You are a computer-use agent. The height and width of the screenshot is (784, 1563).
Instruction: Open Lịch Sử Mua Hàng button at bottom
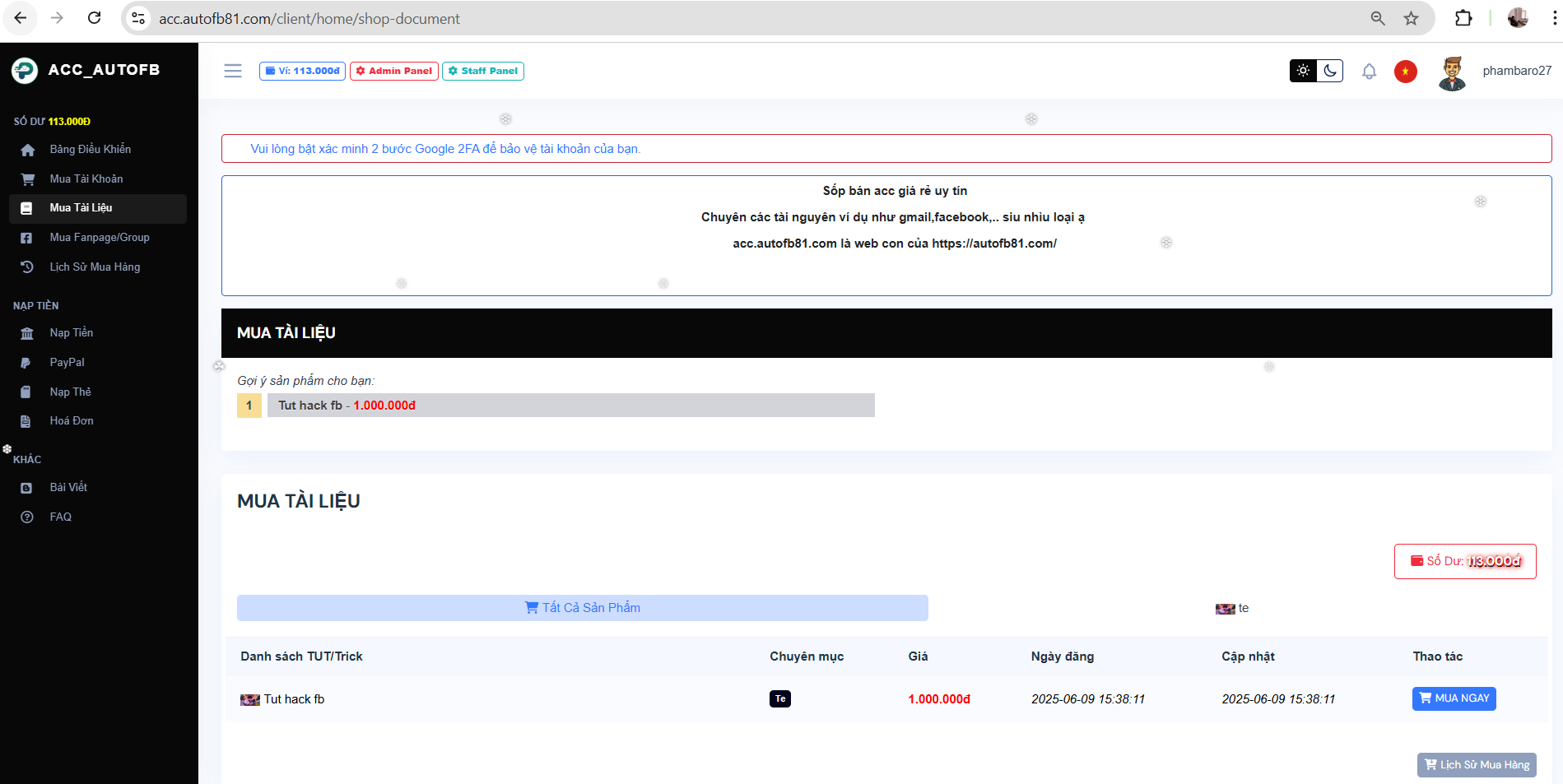pyautogui.click(x=1477, y=765)
